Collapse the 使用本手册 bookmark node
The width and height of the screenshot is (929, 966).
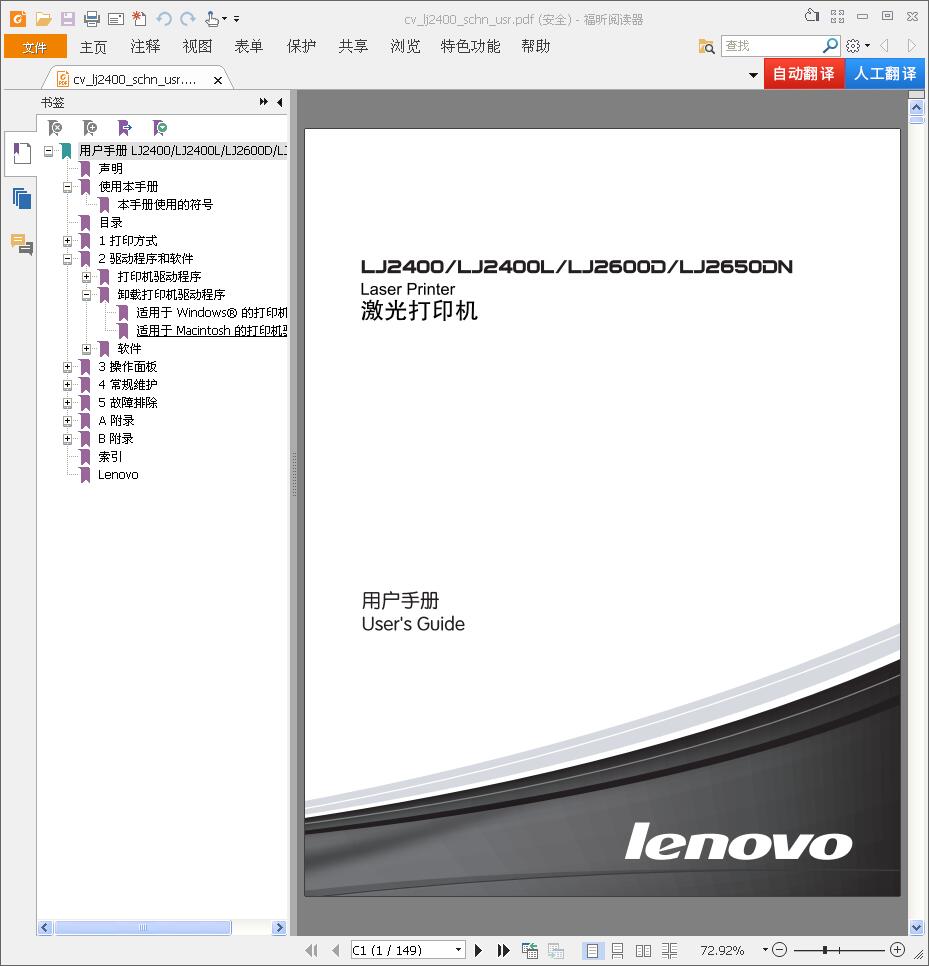(67, 187)
